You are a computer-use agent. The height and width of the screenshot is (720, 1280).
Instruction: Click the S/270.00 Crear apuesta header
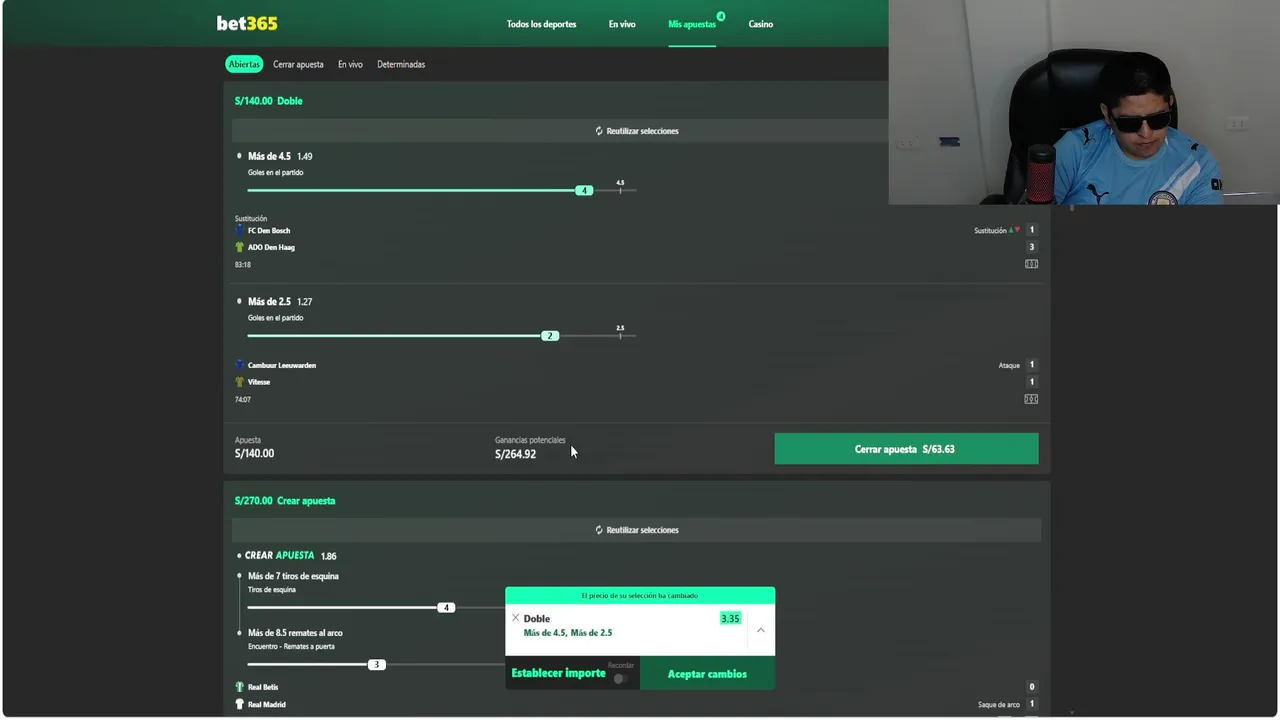285,500
